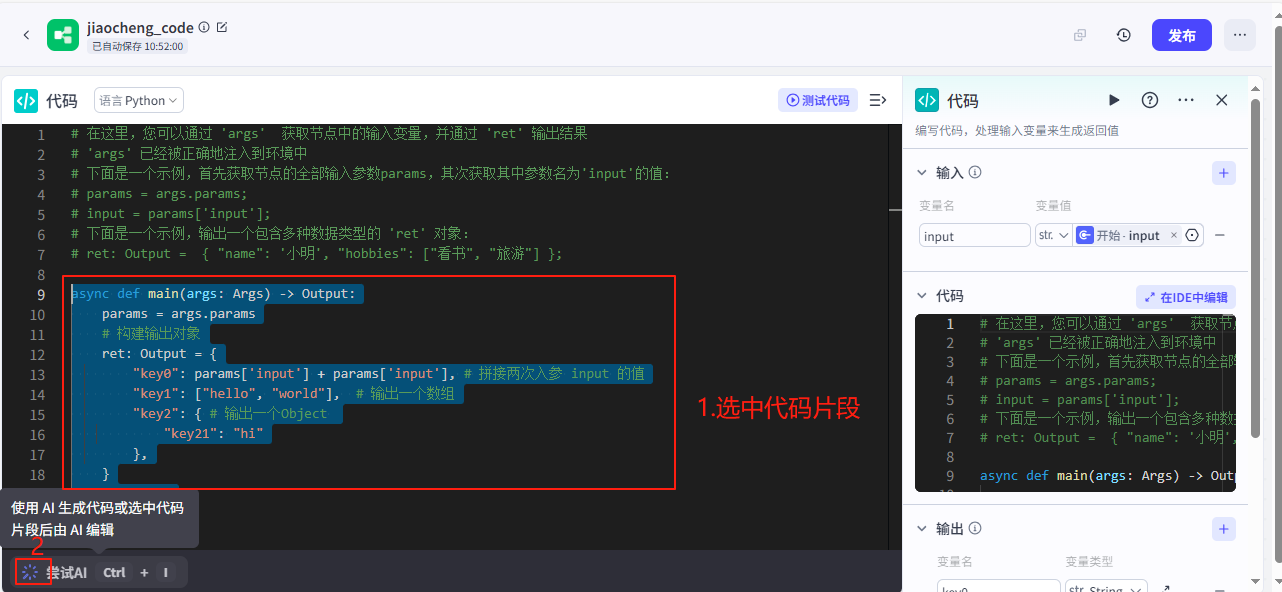Open the str. type dropdown for the input variable

click(x=1053, y=235)
